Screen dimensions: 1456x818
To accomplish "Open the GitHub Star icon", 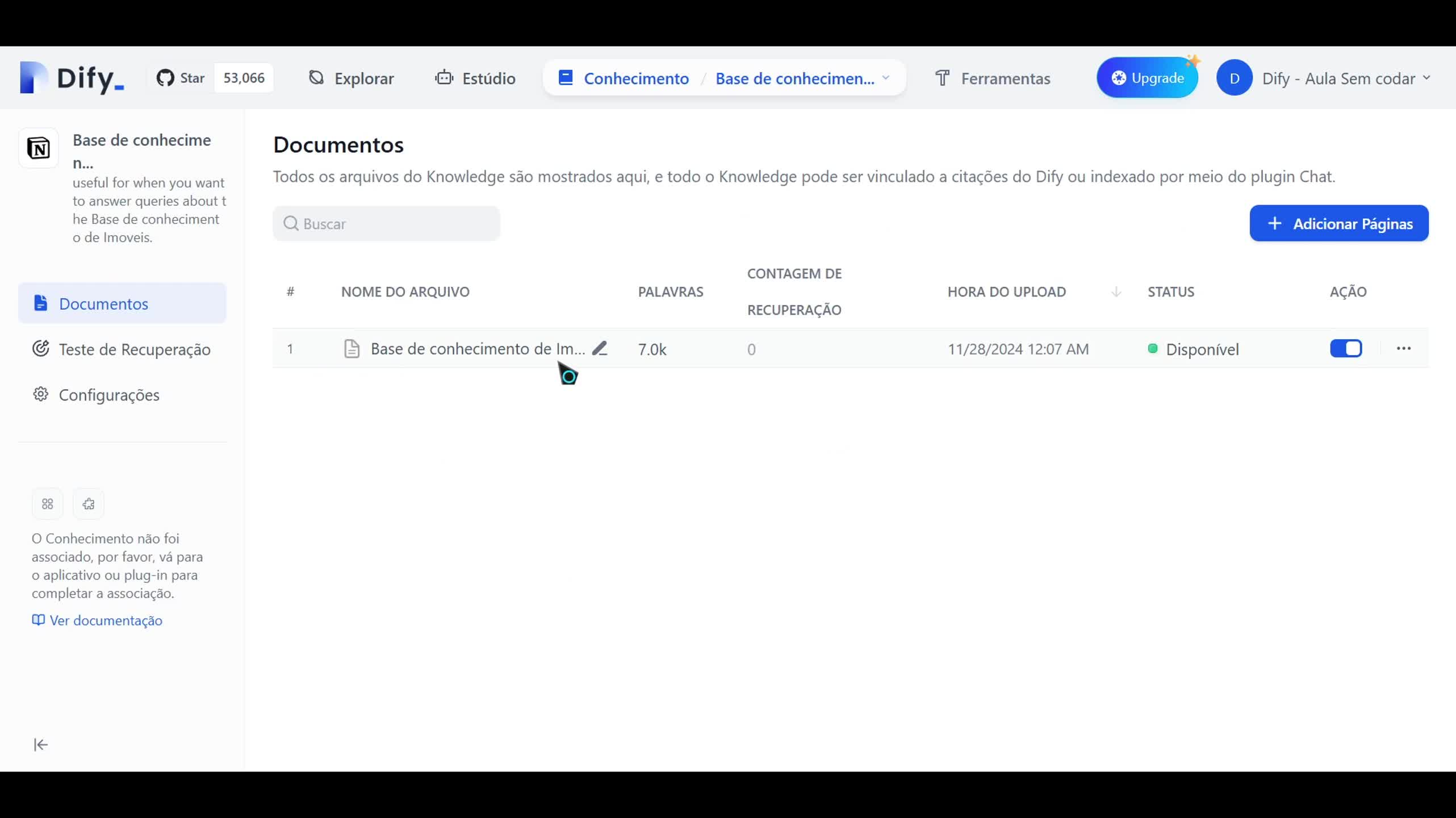I will point(166,78).
